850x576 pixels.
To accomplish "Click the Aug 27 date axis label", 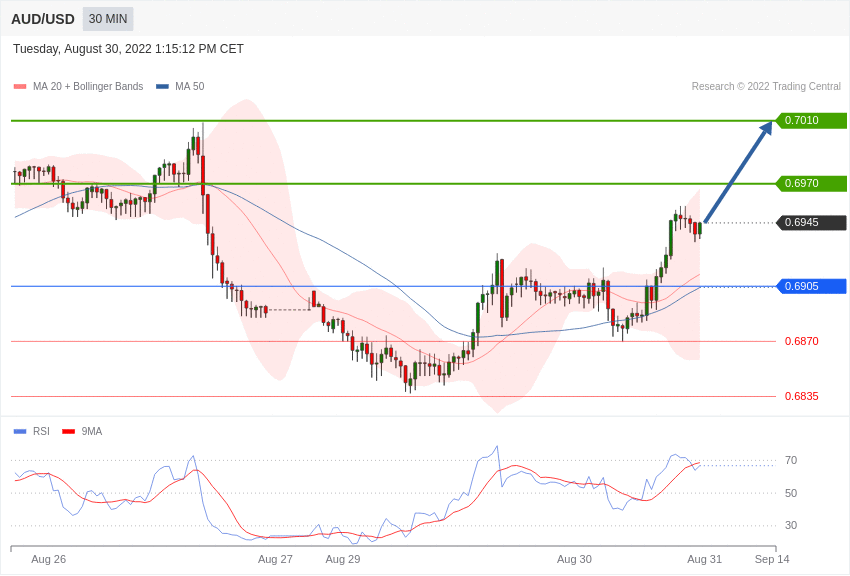I will pos(275,559).
